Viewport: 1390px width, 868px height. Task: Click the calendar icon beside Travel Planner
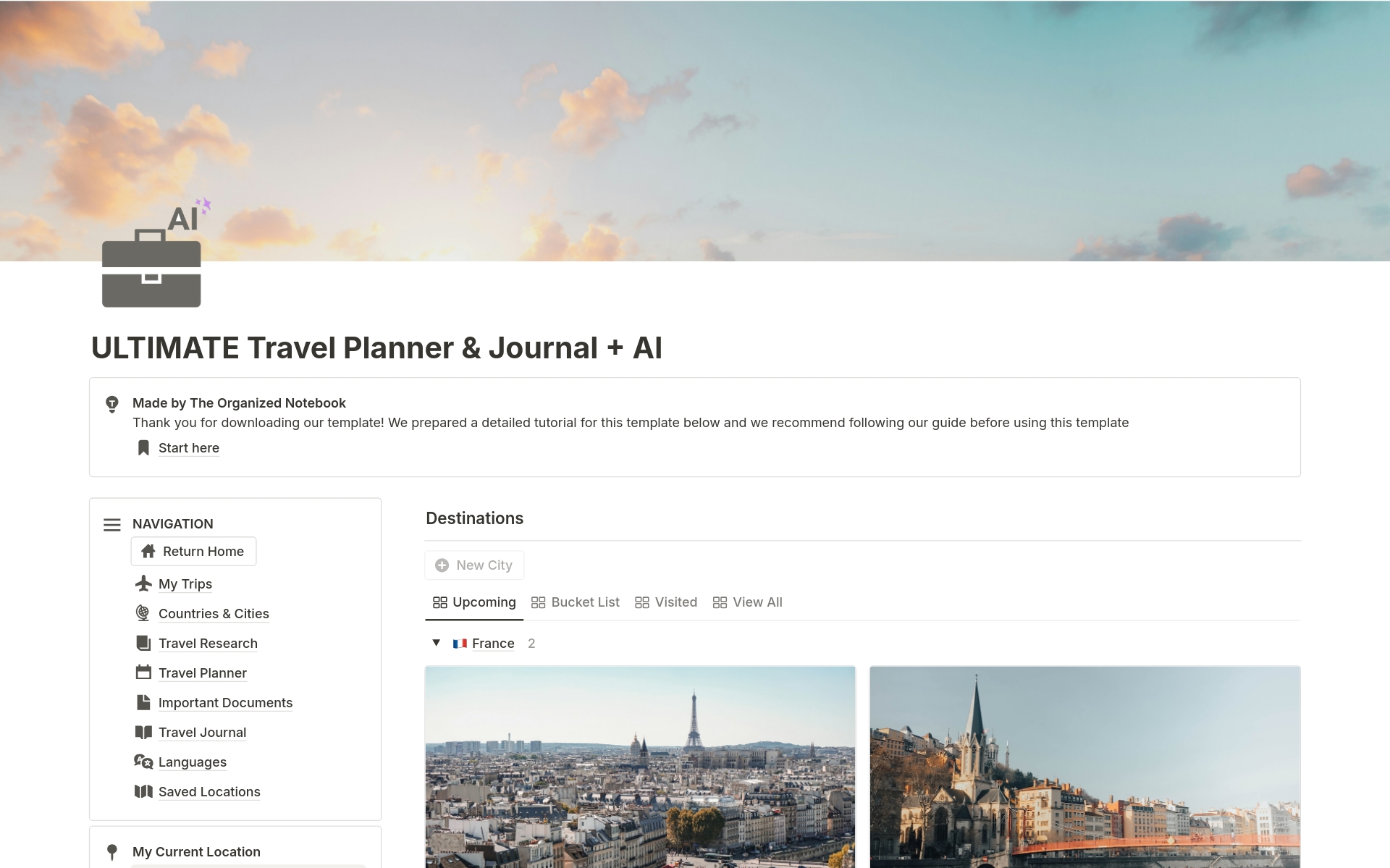(x=143, y=673)
